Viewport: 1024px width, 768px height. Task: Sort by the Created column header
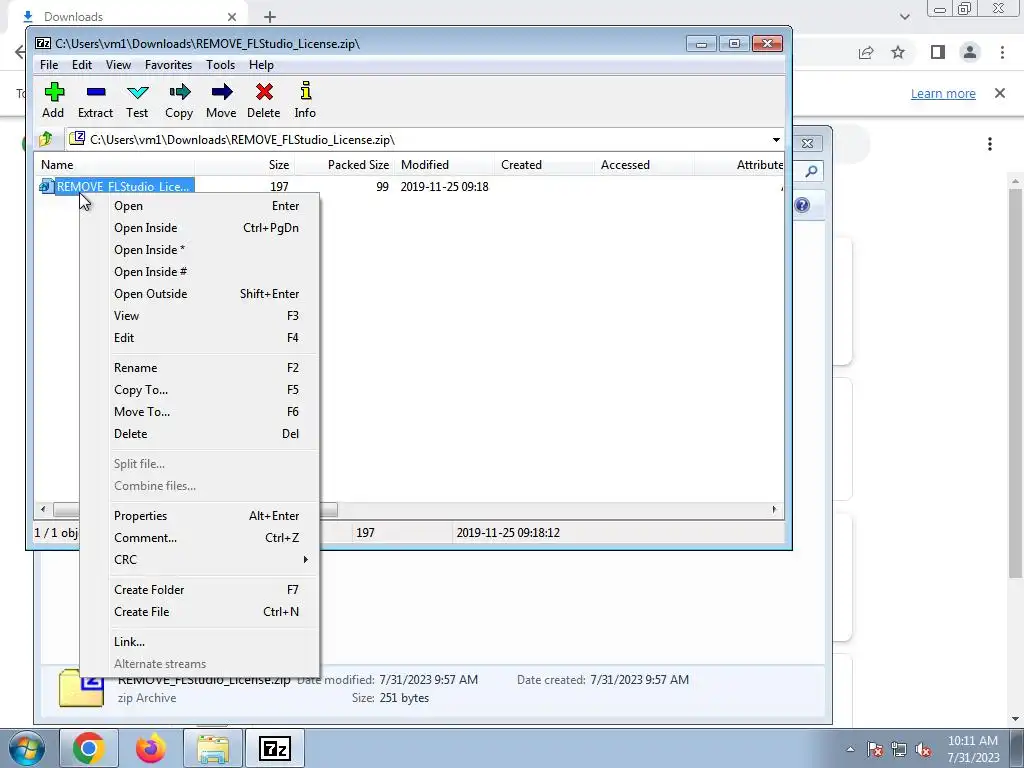[x=545, y=165]
